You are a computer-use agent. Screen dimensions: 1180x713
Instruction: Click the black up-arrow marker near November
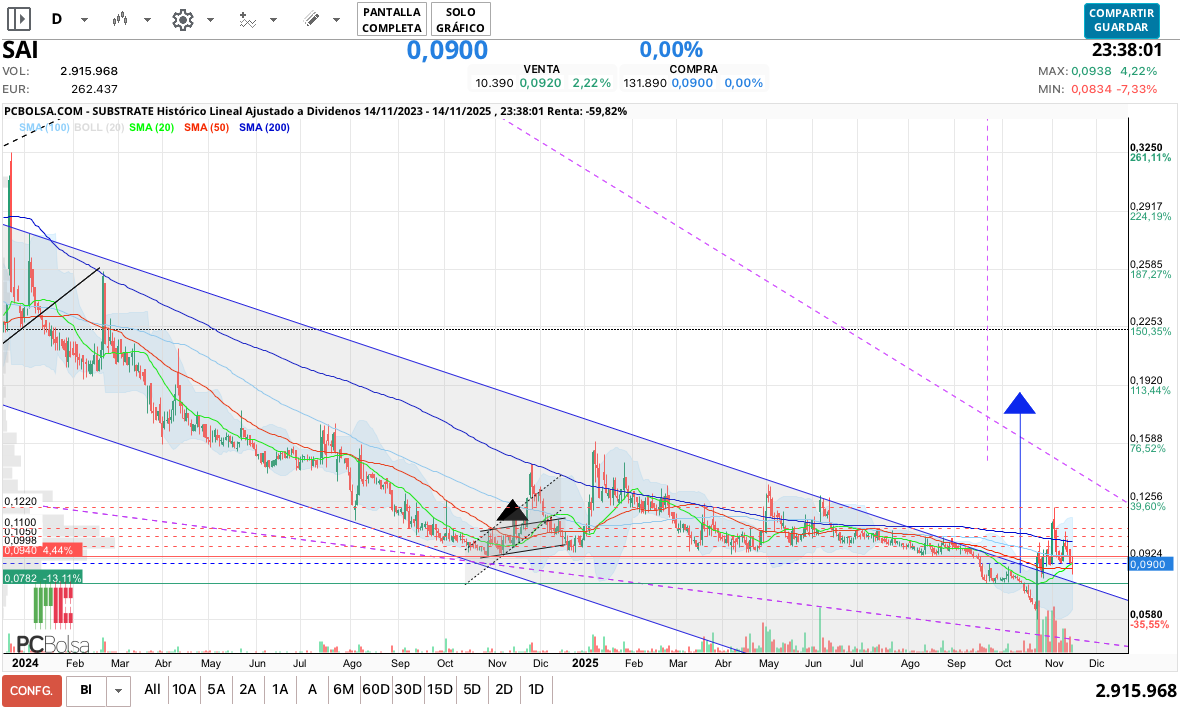pos(512,511)
